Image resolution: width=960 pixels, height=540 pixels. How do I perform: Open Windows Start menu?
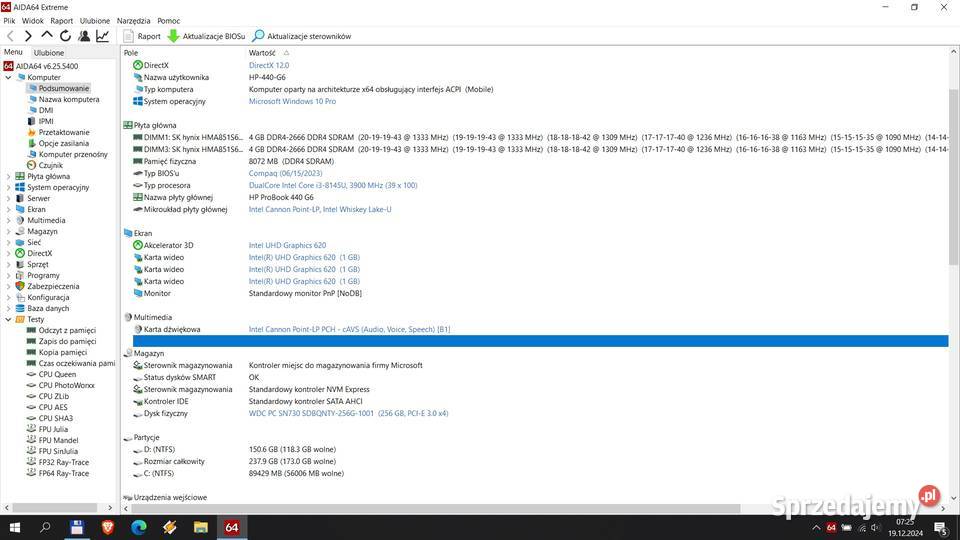pyautogui.click(x=15, y=528)
